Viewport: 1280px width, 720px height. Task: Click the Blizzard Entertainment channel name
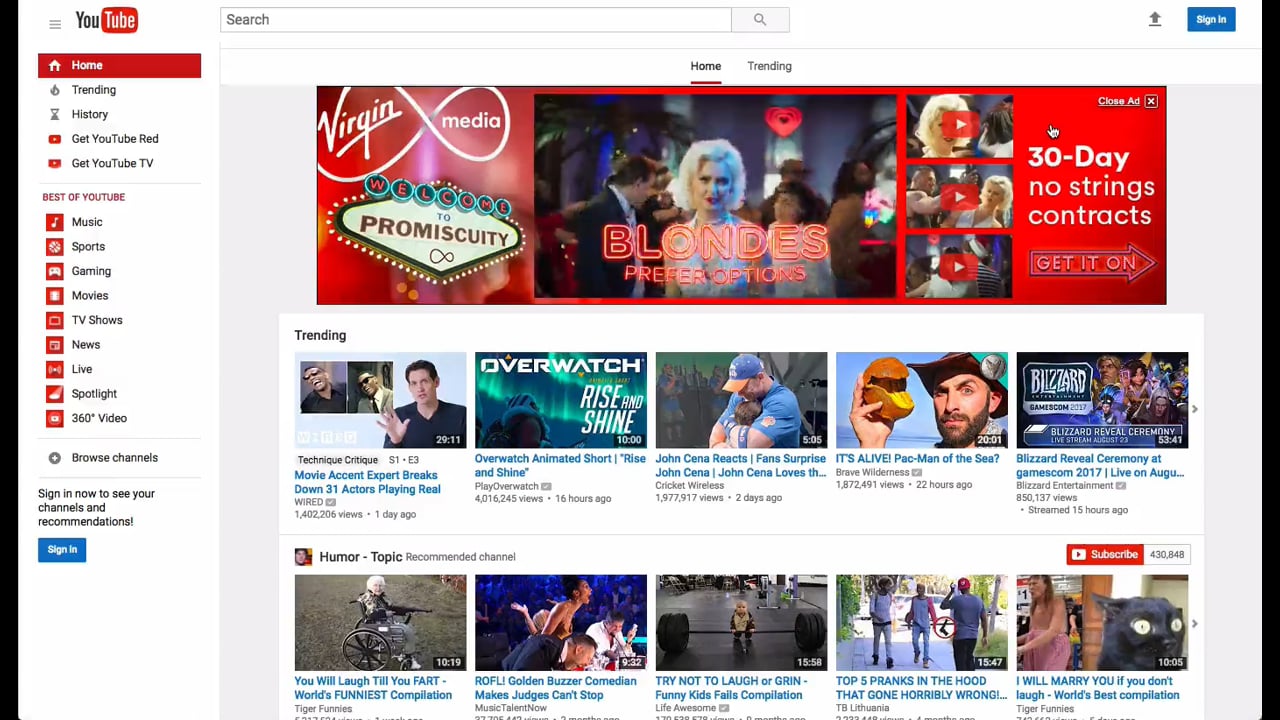click(x=1064, y=486)
